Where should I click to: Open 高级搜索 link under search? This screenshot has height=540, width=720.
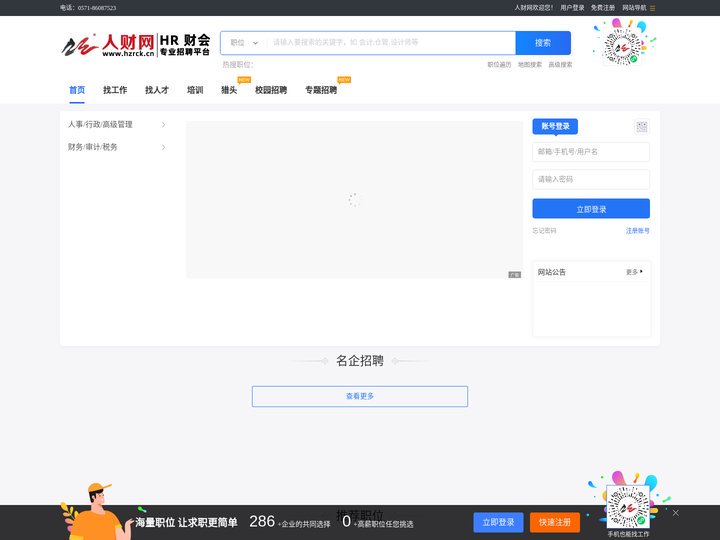[560, 65]
